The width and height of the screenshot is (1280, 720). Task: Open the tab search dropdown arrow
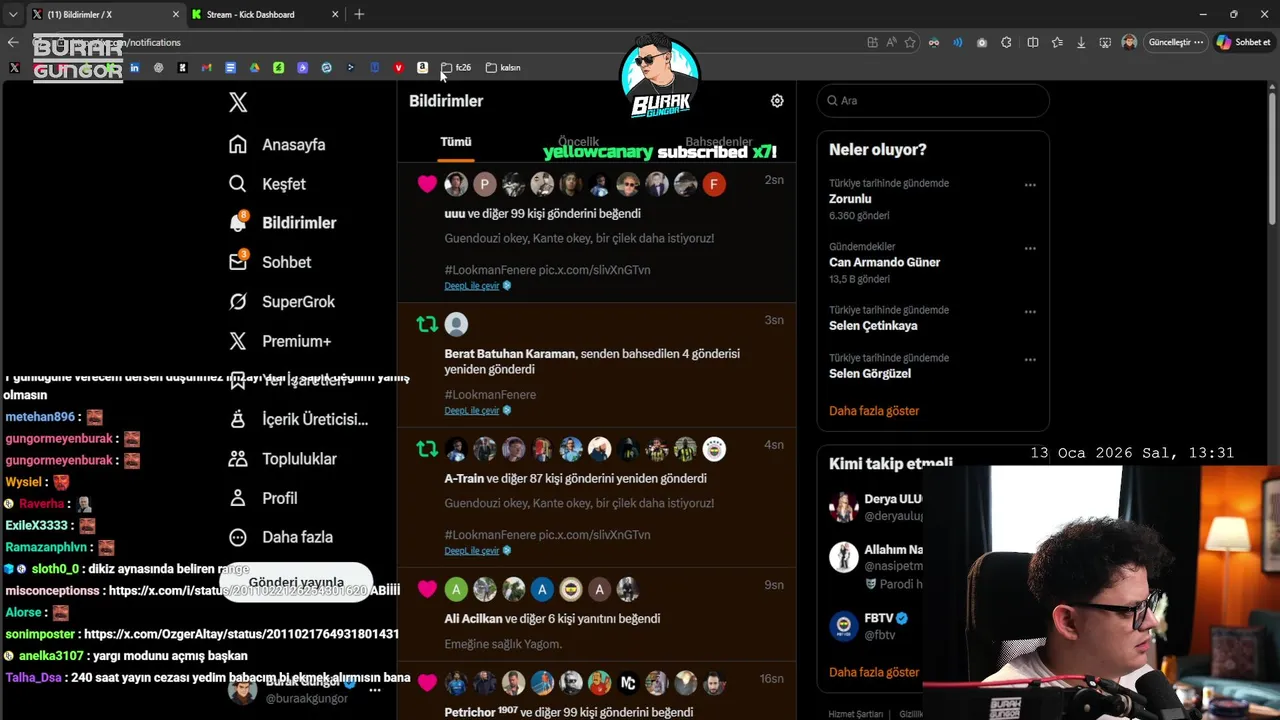(x=13, y=14)
